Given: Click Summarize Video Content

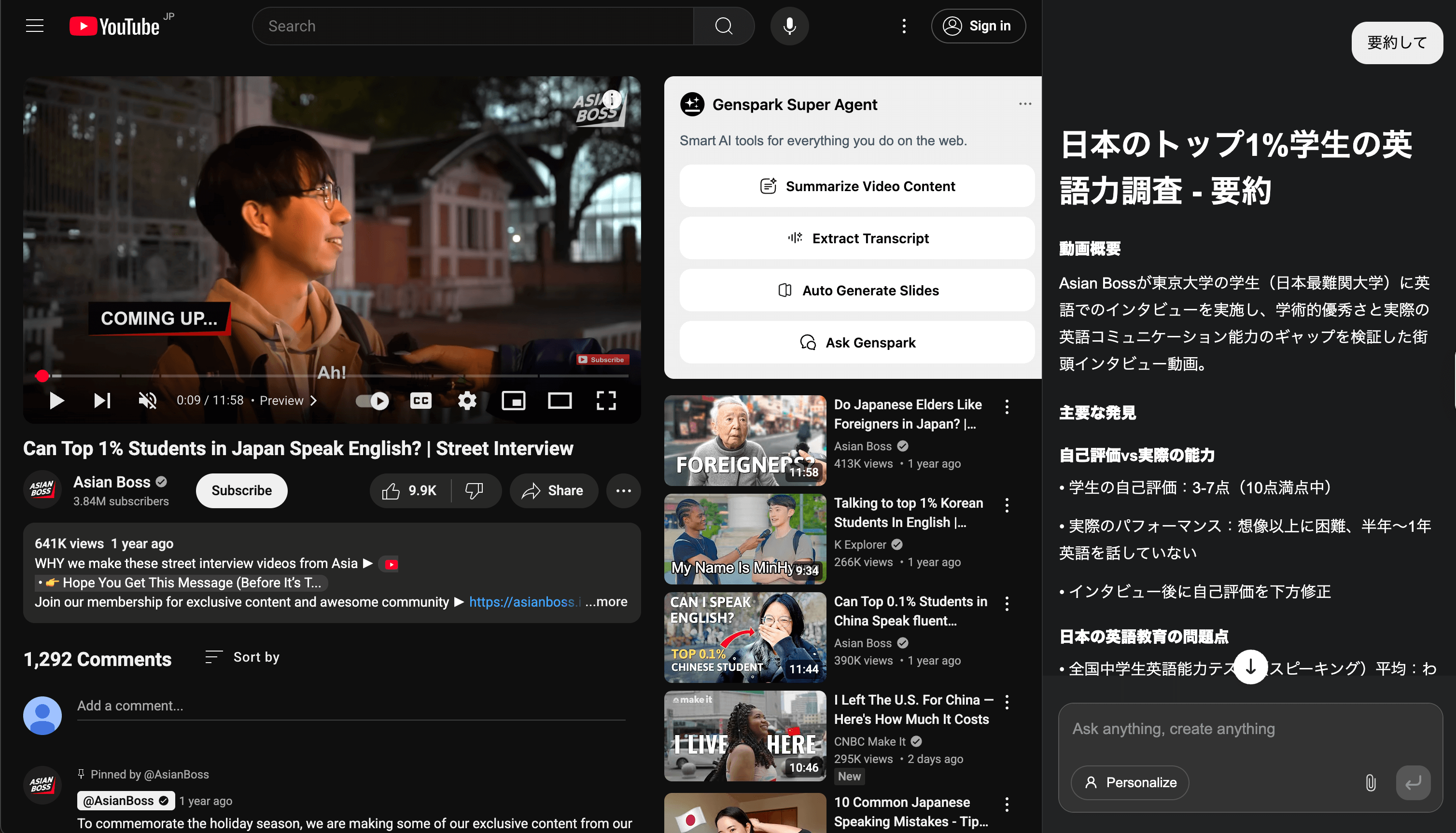Looking at the screenshot, I should [856, 186].
